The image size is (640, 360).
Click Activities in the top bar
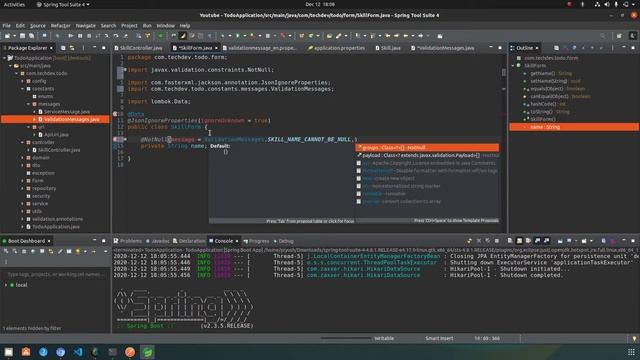click(x=14, y=4)
